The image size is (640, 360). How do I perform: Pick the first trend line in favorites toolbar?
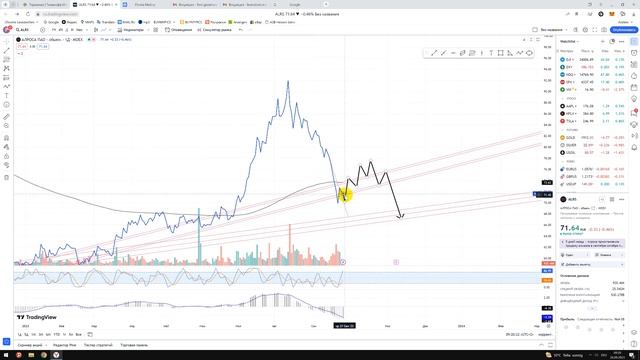[434, 53]
